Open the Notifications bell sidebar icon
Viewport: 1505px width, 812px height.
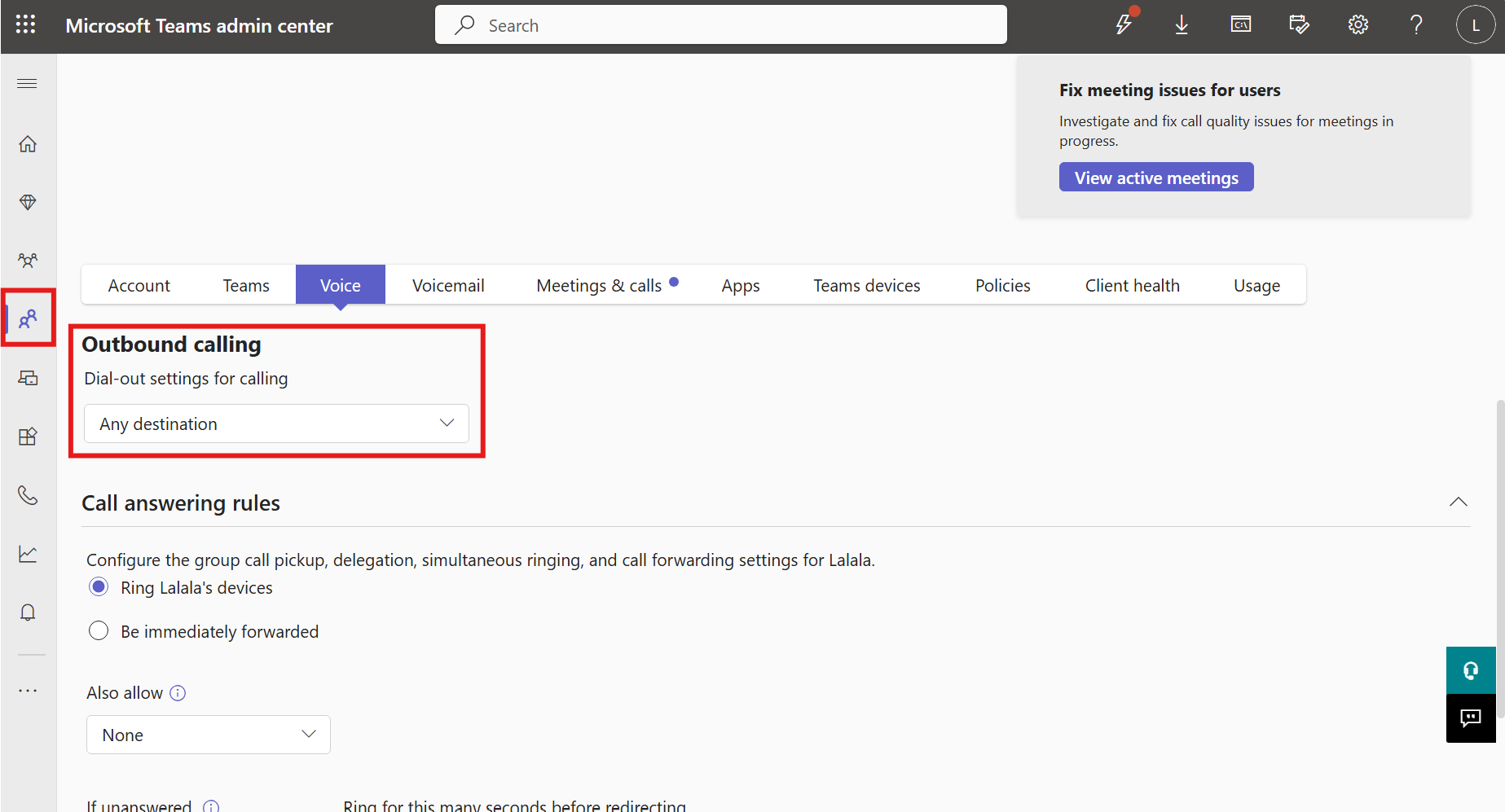pos(28,612)
